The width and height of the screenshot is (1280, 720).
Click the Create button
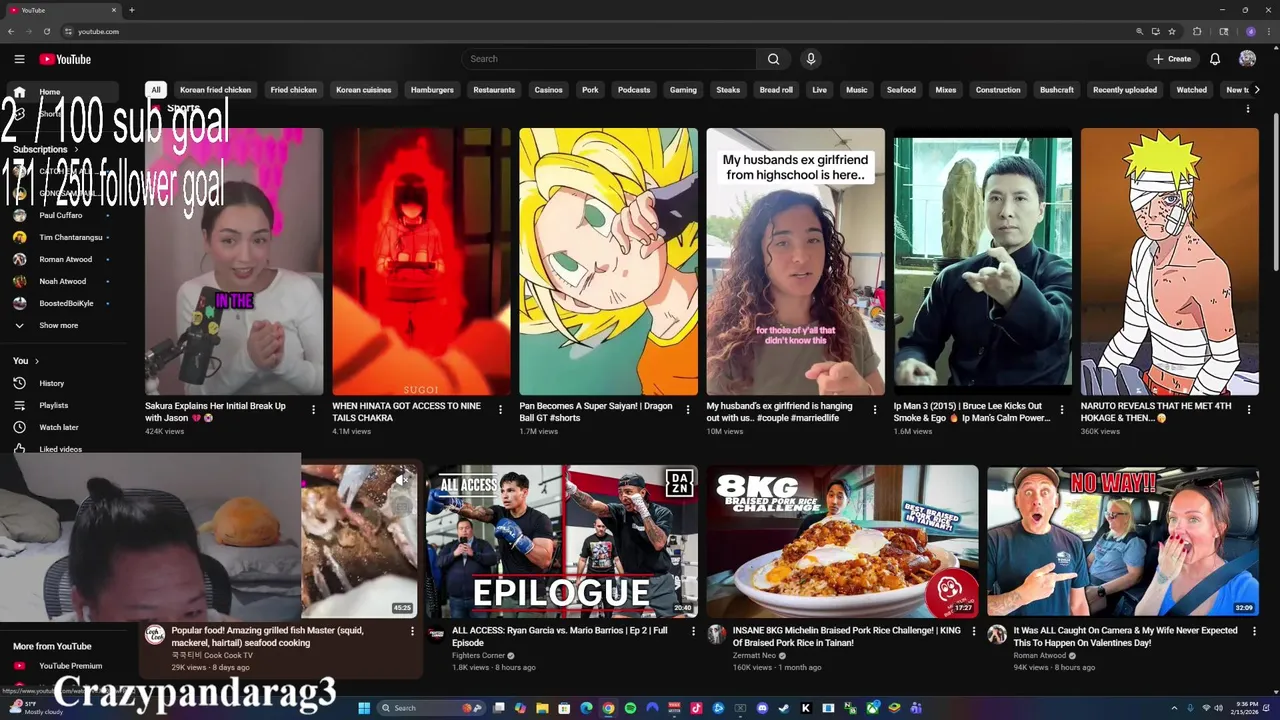click(x=1172, y=59)
